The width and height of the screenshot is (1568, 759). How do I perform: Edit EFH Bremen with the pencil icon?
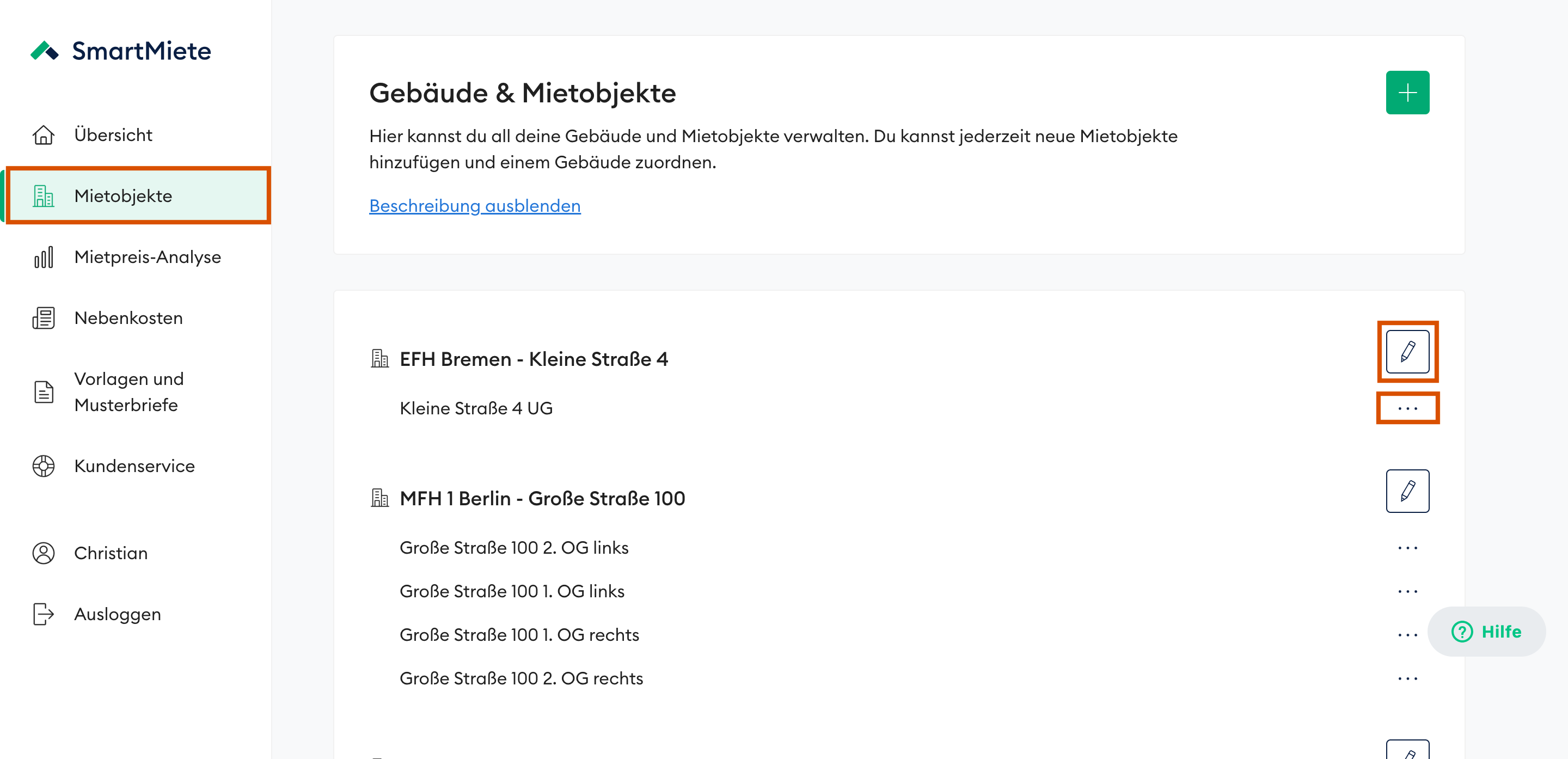pyautogui.click(x=1408, y=351)
